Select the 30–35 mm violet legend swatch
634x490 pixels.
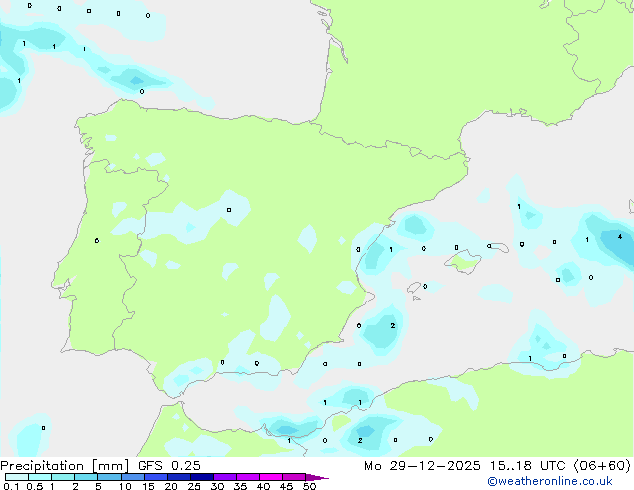tap(224, 477)
